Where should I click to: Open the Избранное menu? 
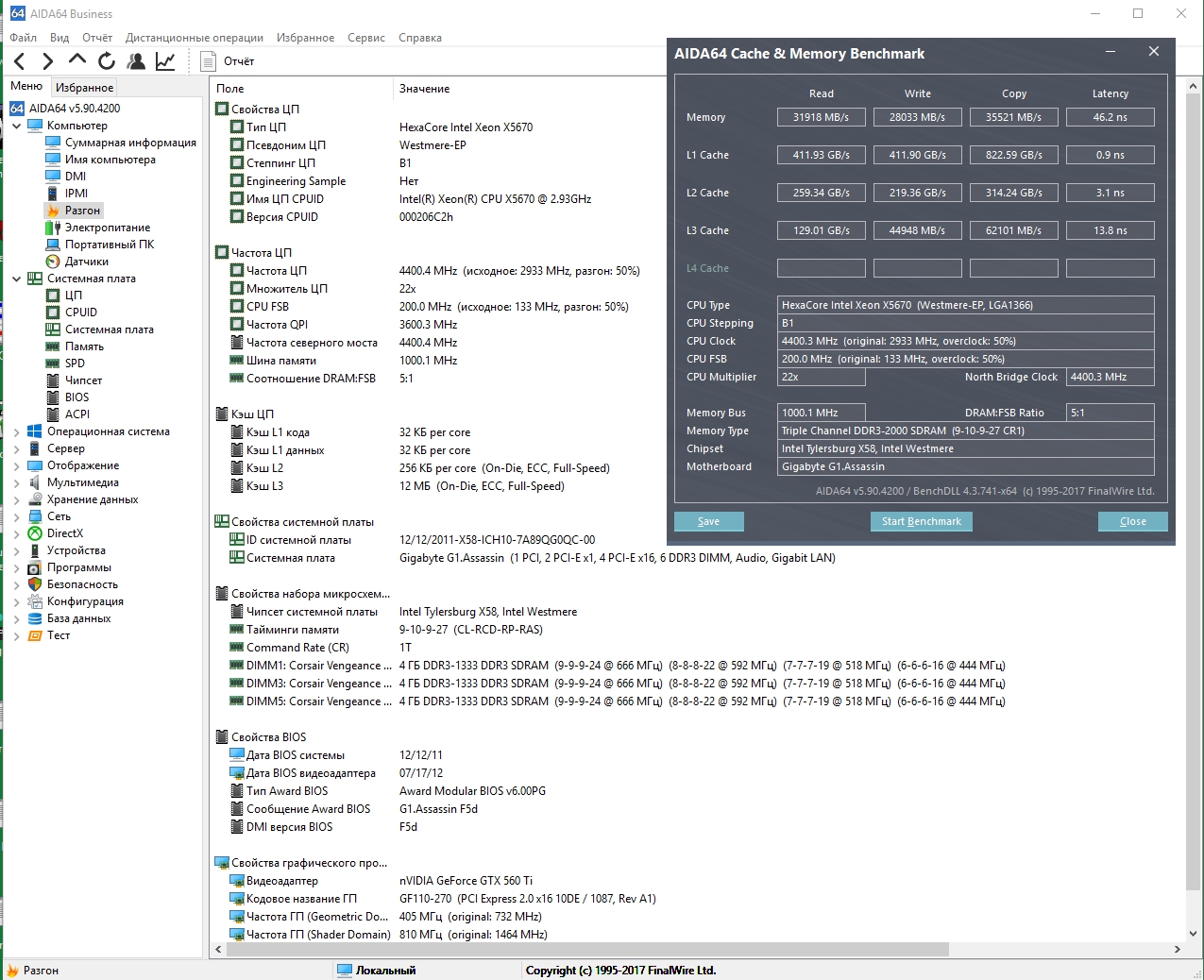pyautogui.click(x=305, y=38)
